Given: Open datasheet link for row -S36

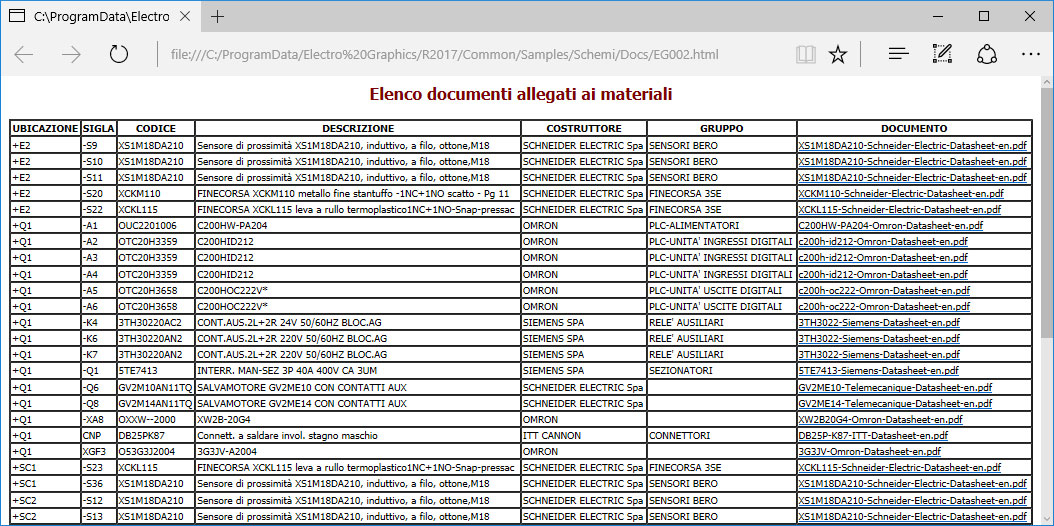Looking at the screenshot, I should point(912,484).
